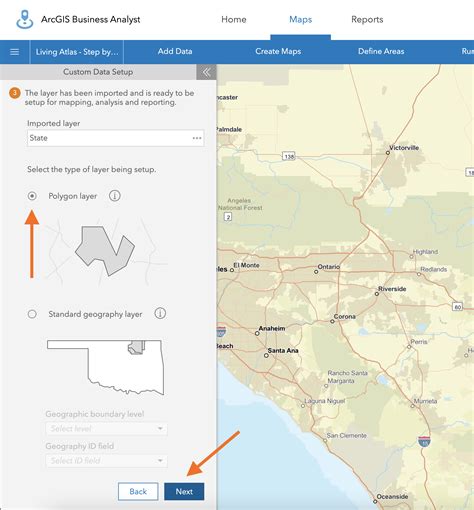
Task: Collapse the Custom Data Setup panel
Action: point(206,72)
